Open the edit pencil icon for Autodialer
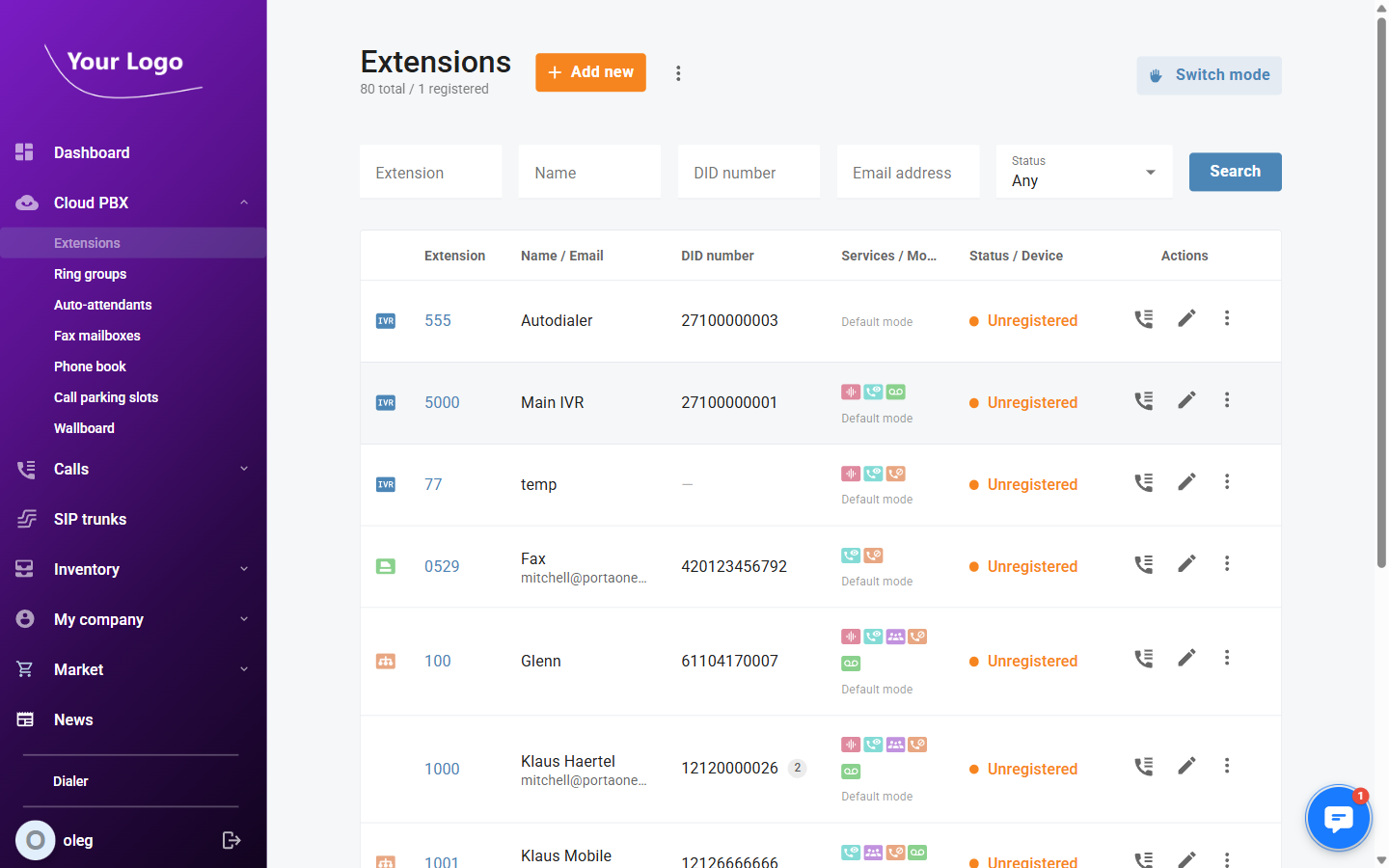This screenshot has height=868, width=1389. click(1186, 317)
